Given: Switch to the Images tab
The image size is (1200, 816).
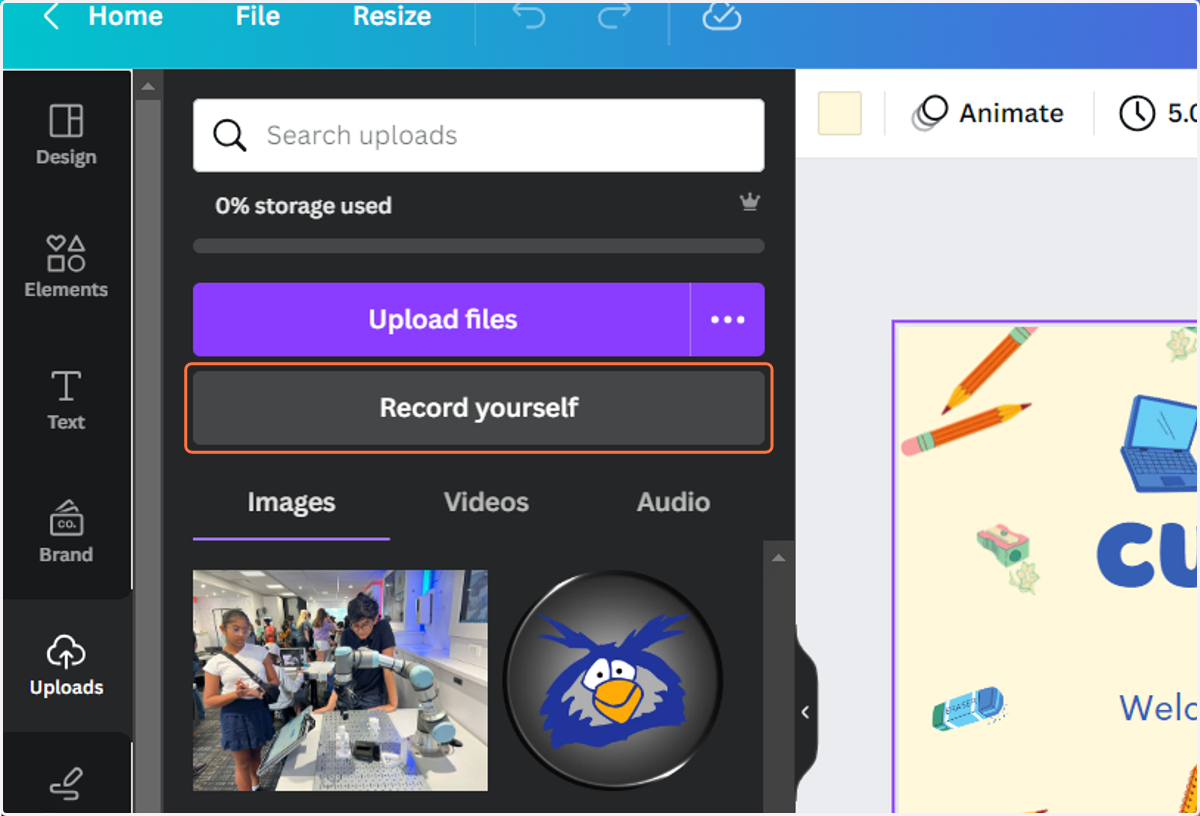Looking at the screenshot, I should coord(291,502).
